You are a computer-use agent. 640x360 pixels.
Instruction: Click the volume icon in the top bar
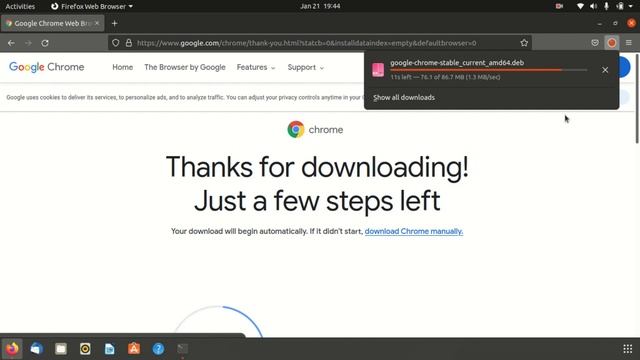[593, 6]
